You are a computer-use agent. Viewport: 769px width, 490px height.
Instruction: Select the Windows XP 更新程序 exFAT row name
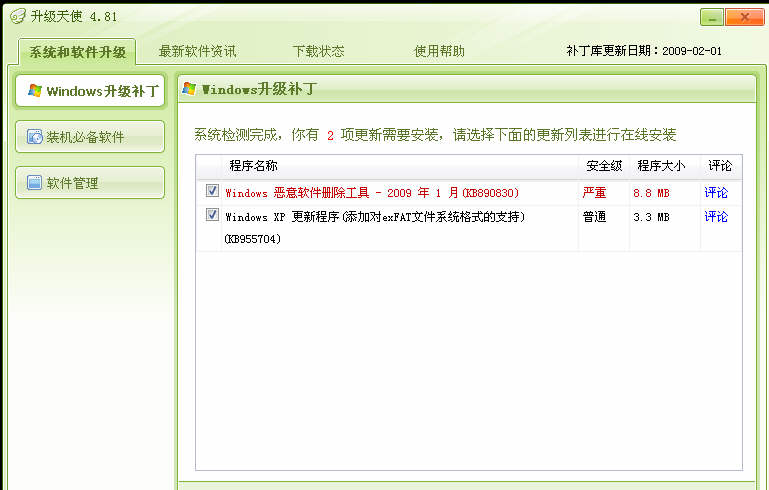375,216
